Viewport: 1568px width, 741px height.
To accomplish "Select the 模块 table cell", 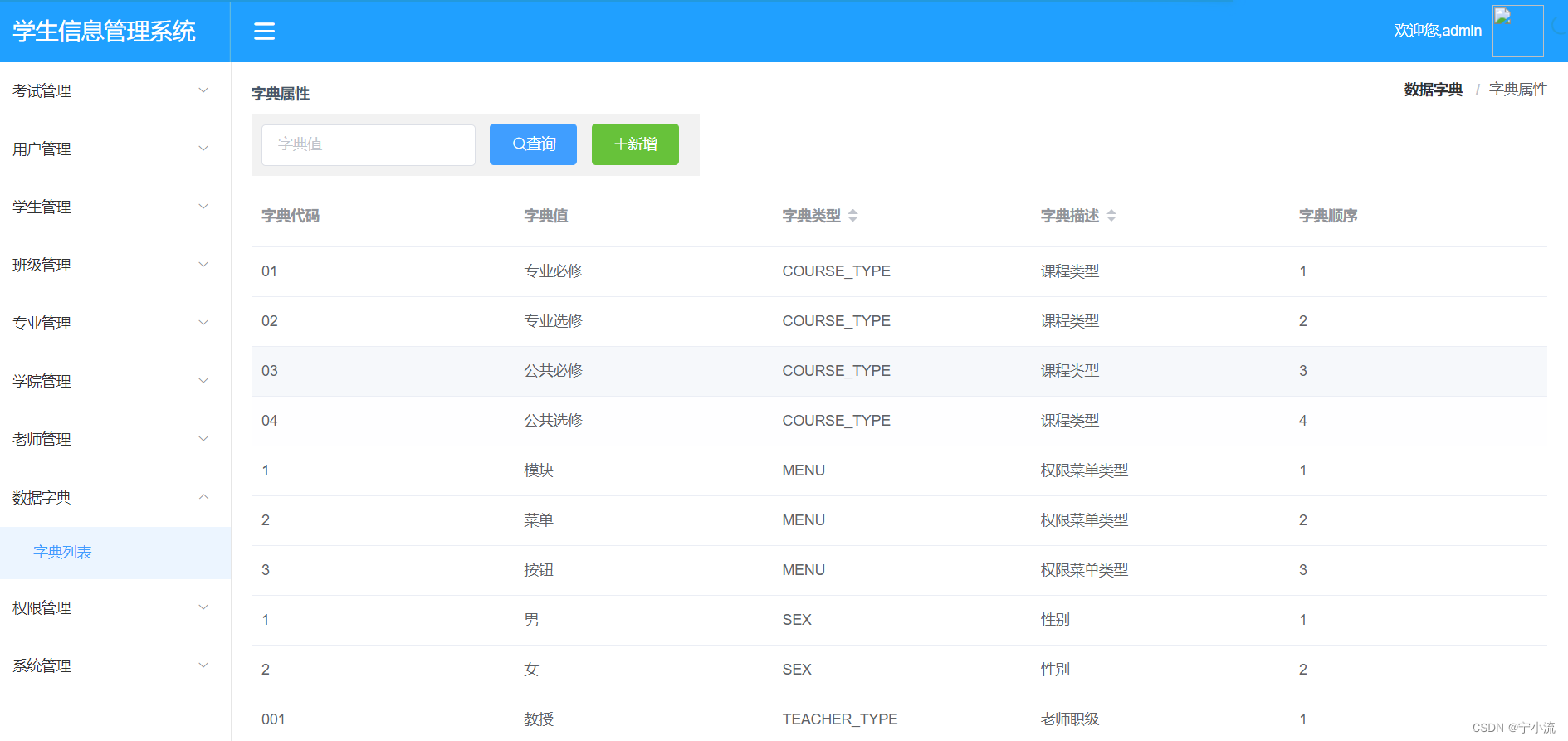I will point(539,470).
